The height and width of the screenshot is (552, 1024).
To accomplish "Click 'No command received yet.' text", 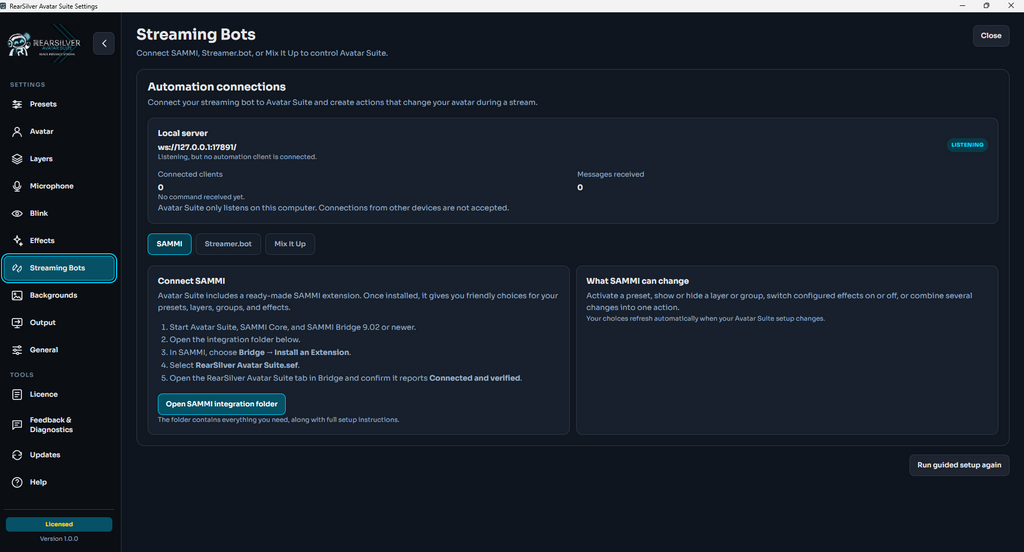I will coord(201,197).
